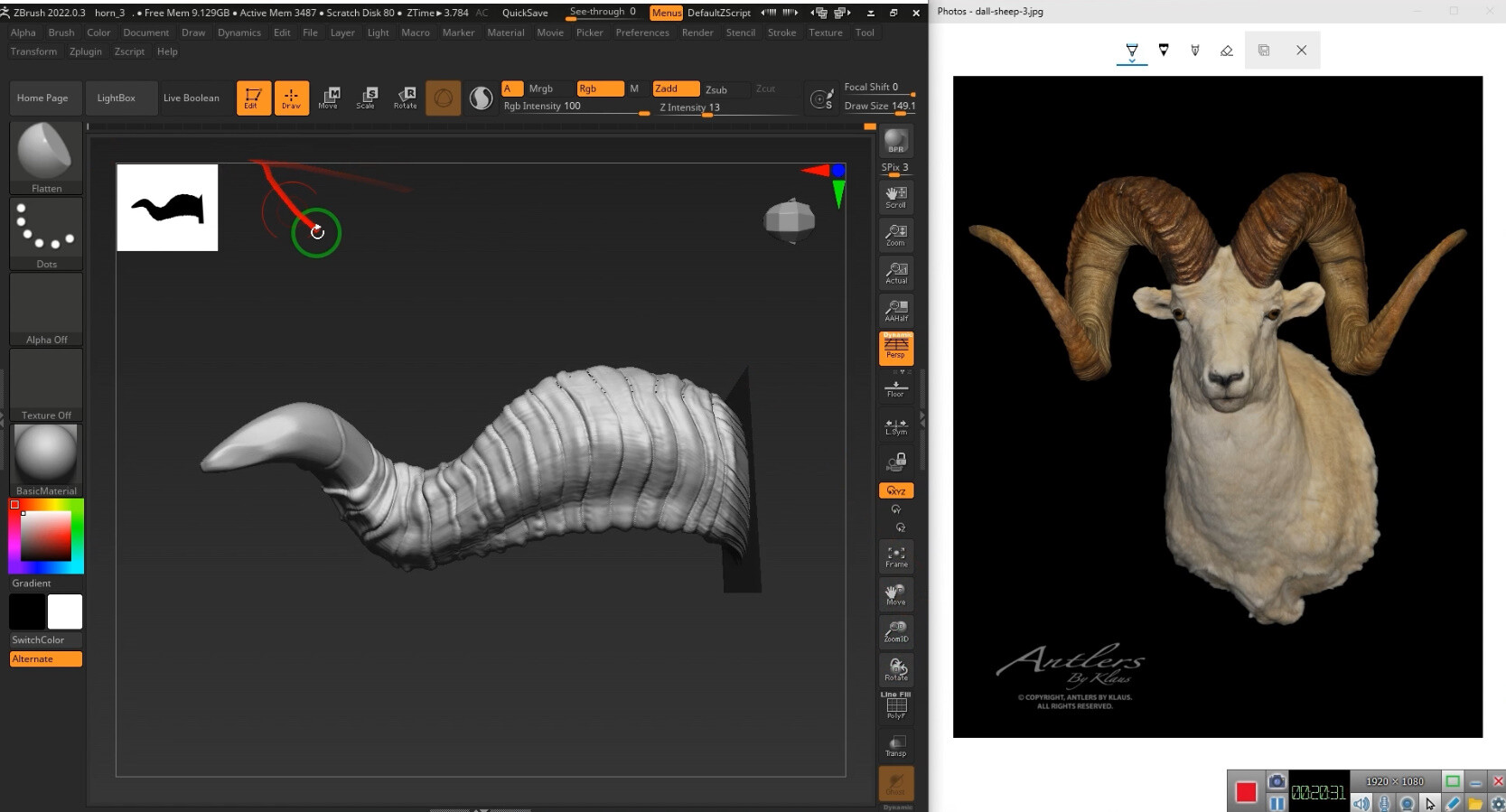The image size is (1506, 812).
Task: Toggle the Alternate button
Action: click(46, 659)
